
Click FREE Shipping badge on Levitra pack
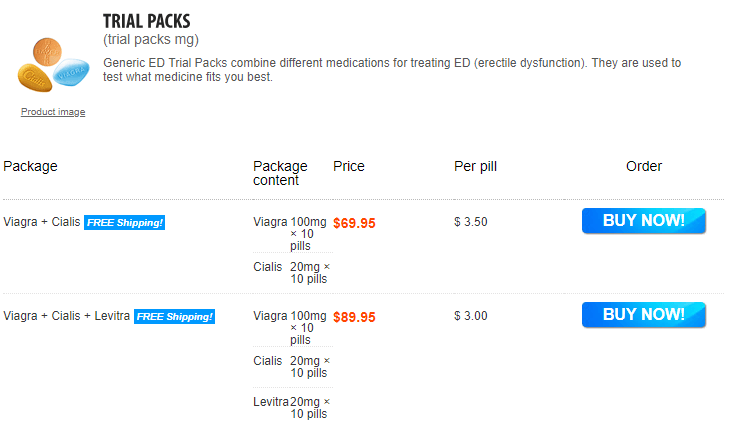coord(174,316)
